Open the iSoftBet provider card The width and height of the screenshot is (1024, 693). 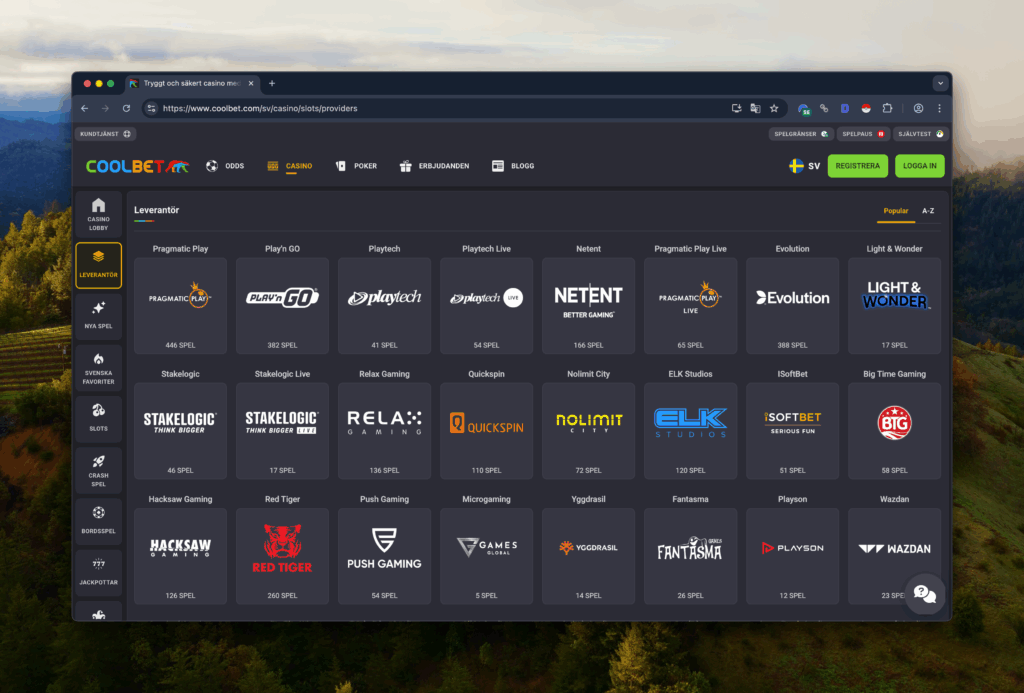pos(792,430)
